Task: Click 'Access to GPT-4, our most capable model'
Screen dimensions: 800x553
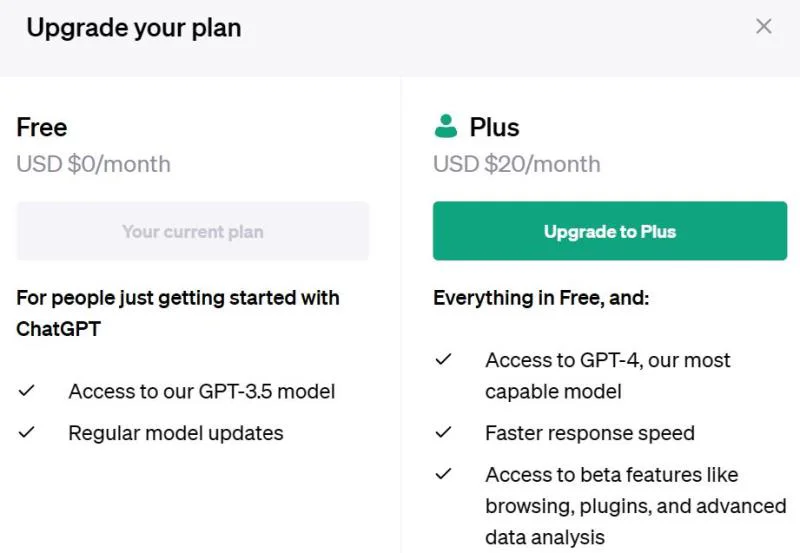Action: click(608, 375)
